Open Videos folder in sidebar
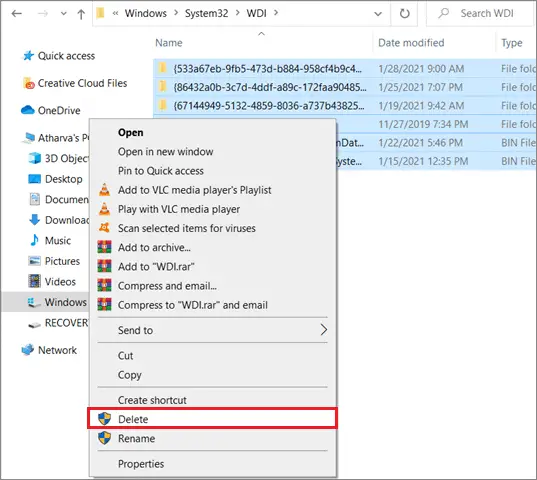 [x=60, y=282]
